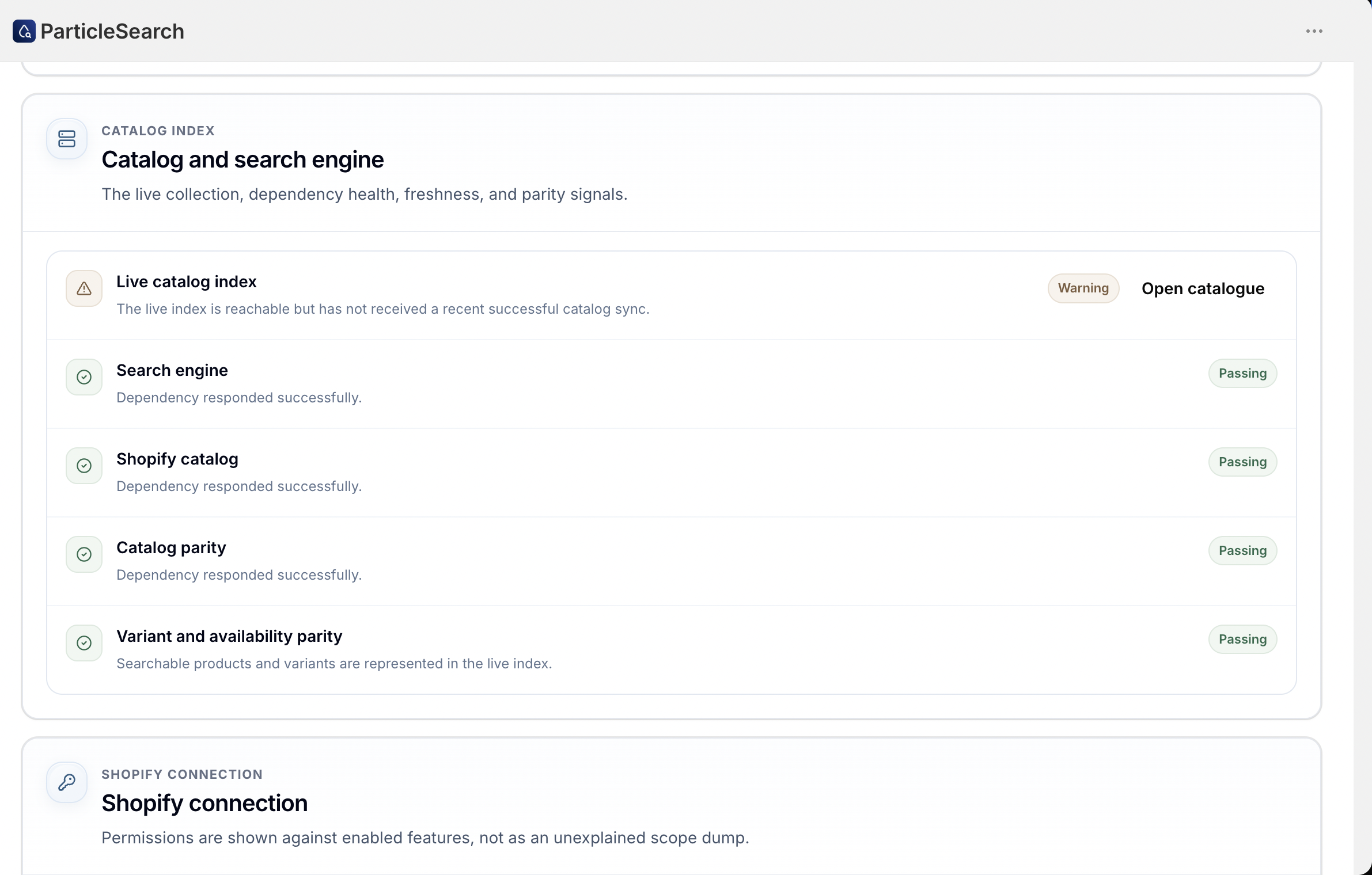Click the check icon beside Catalog parity
The image size is (1372, 875).
point(84,554)
